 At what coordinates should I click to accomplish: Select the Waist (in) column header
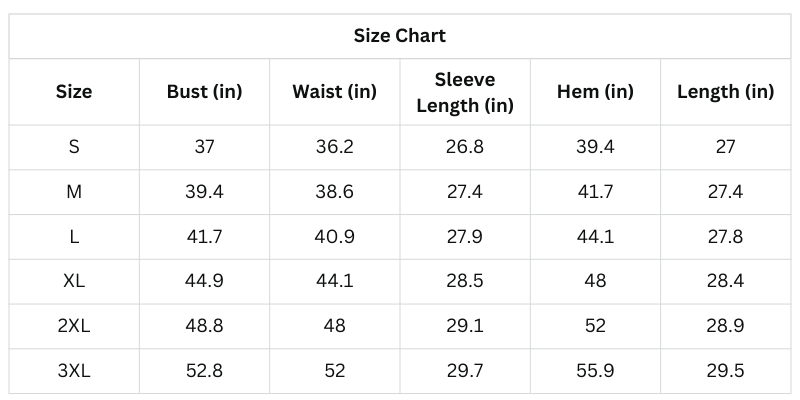pos(334,92)
